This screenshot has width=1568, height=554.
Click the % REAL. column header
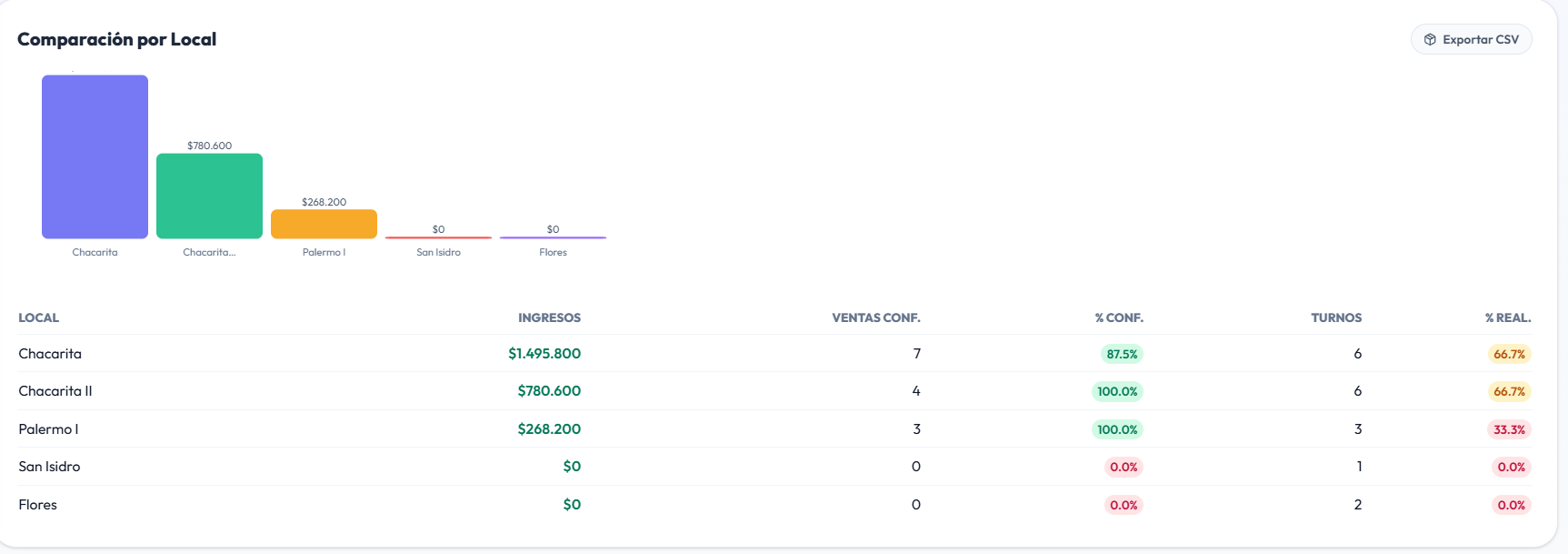pos(1508,317)
